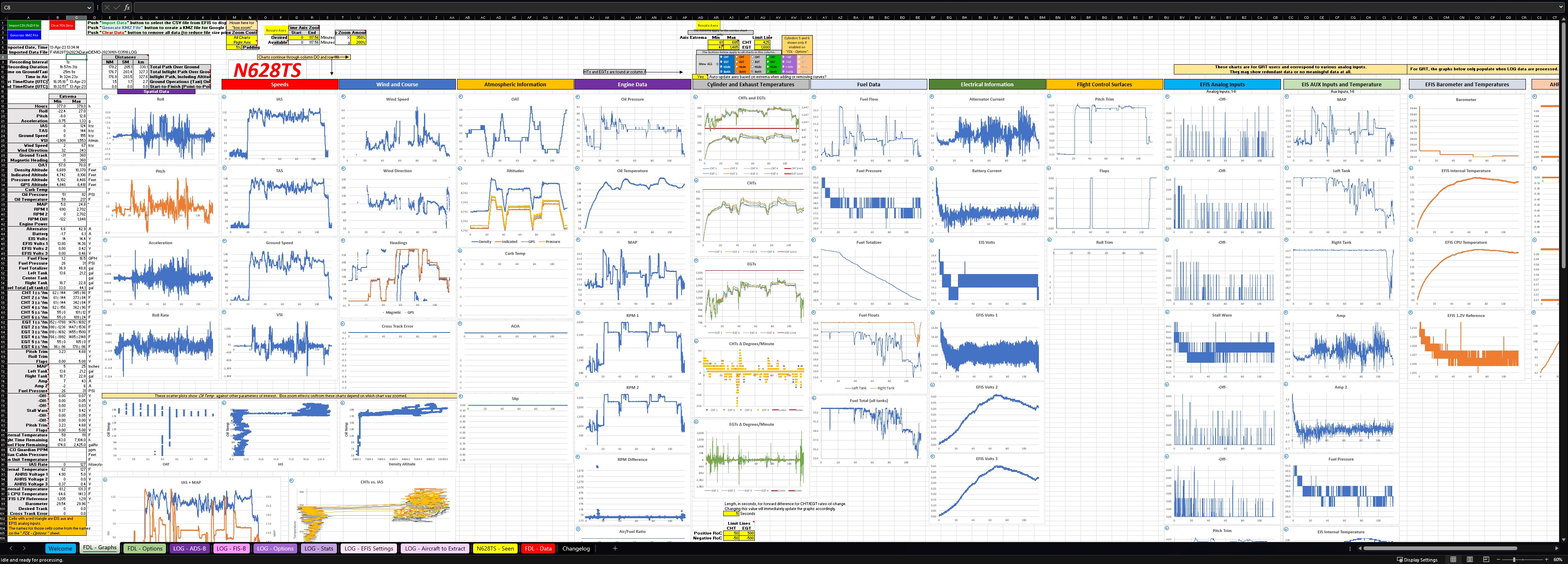1568x564 pixels.
Task: Click the Insert Function fx icon
Action: 127,7
